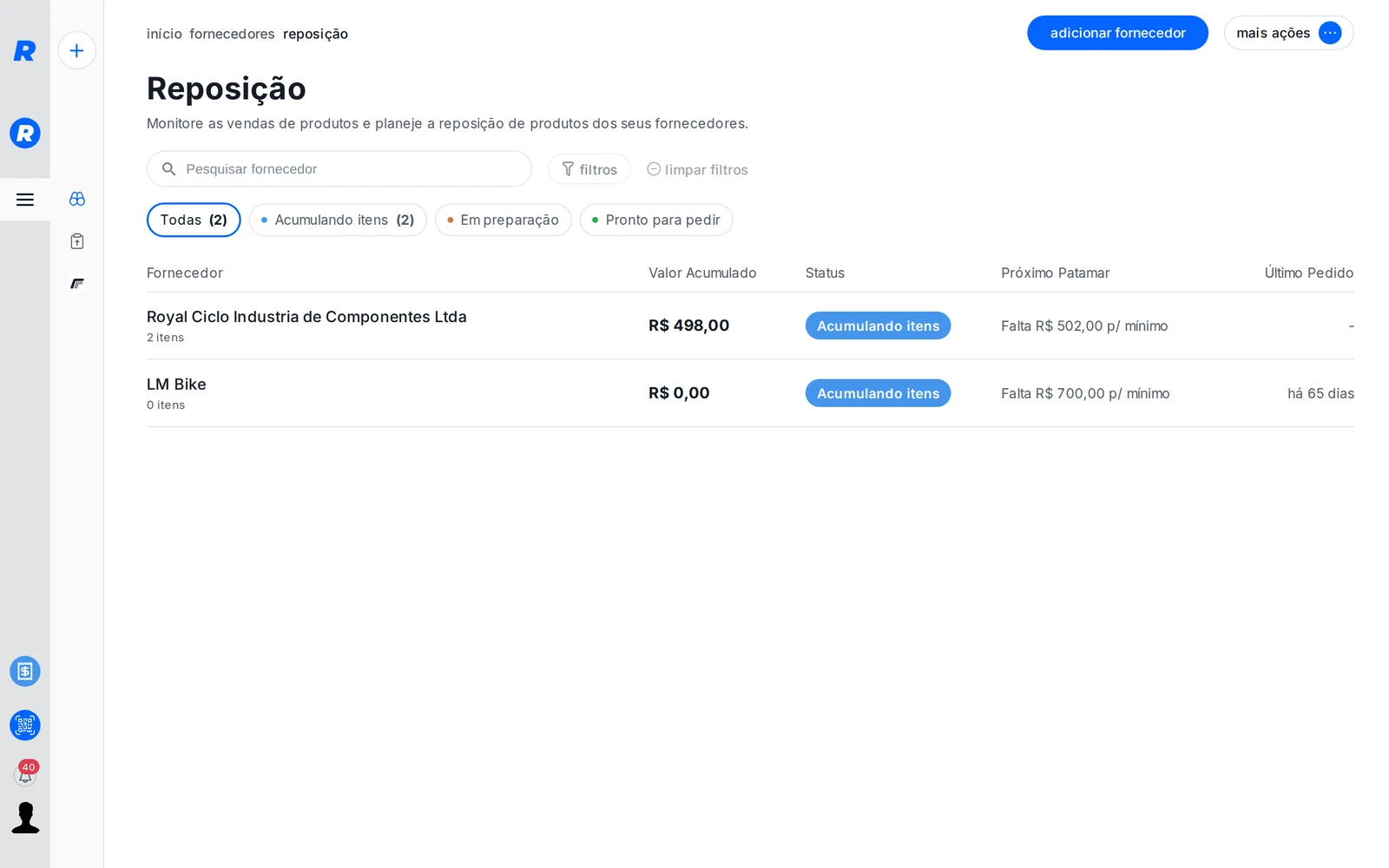
Task: Click 'R$ 0,00' accumulated value
Action: (679, 393)
